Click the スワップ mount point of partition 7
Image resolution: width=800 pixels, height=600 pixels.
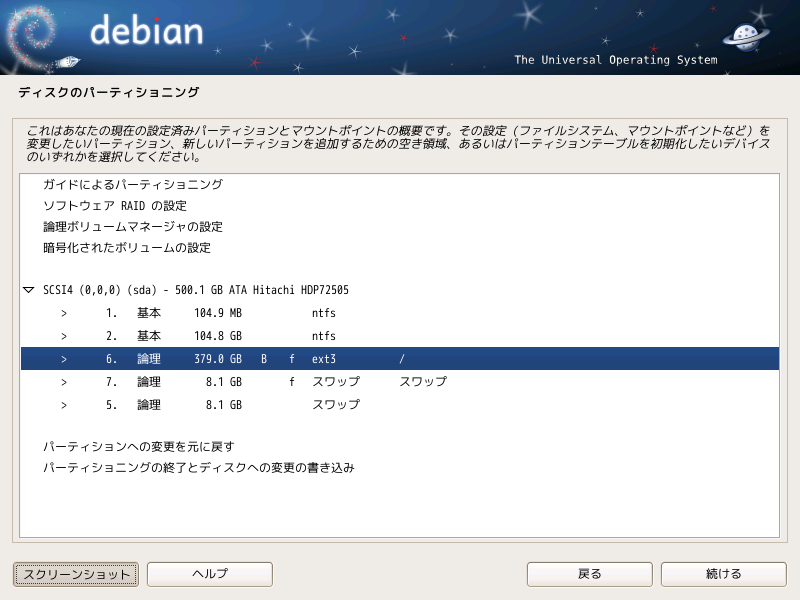423,382
